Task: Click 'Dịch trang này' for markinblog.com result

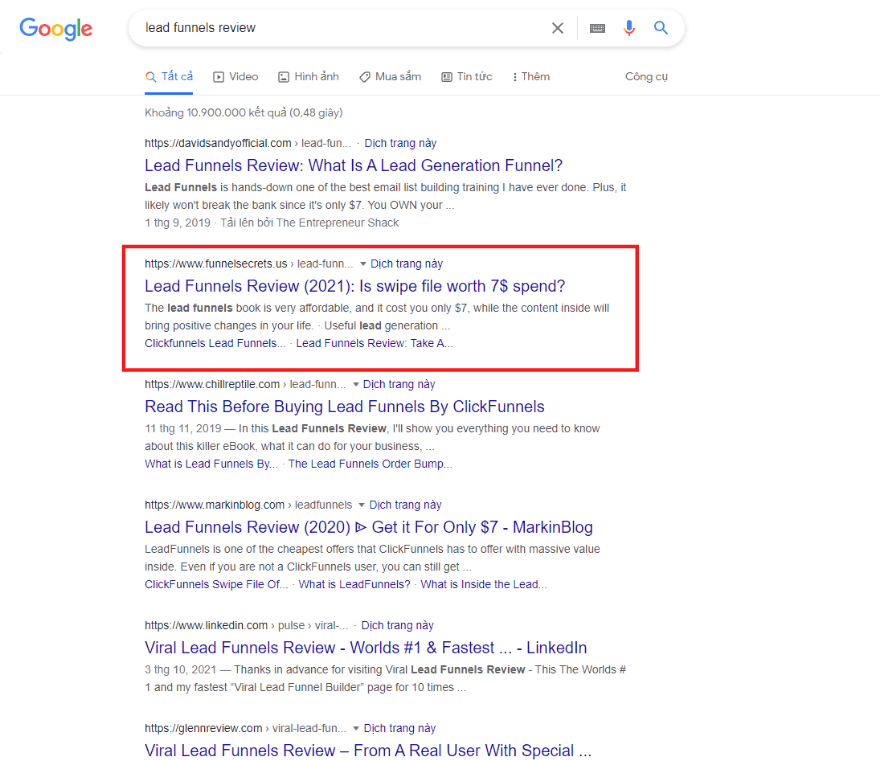Action: pos(405,505)
